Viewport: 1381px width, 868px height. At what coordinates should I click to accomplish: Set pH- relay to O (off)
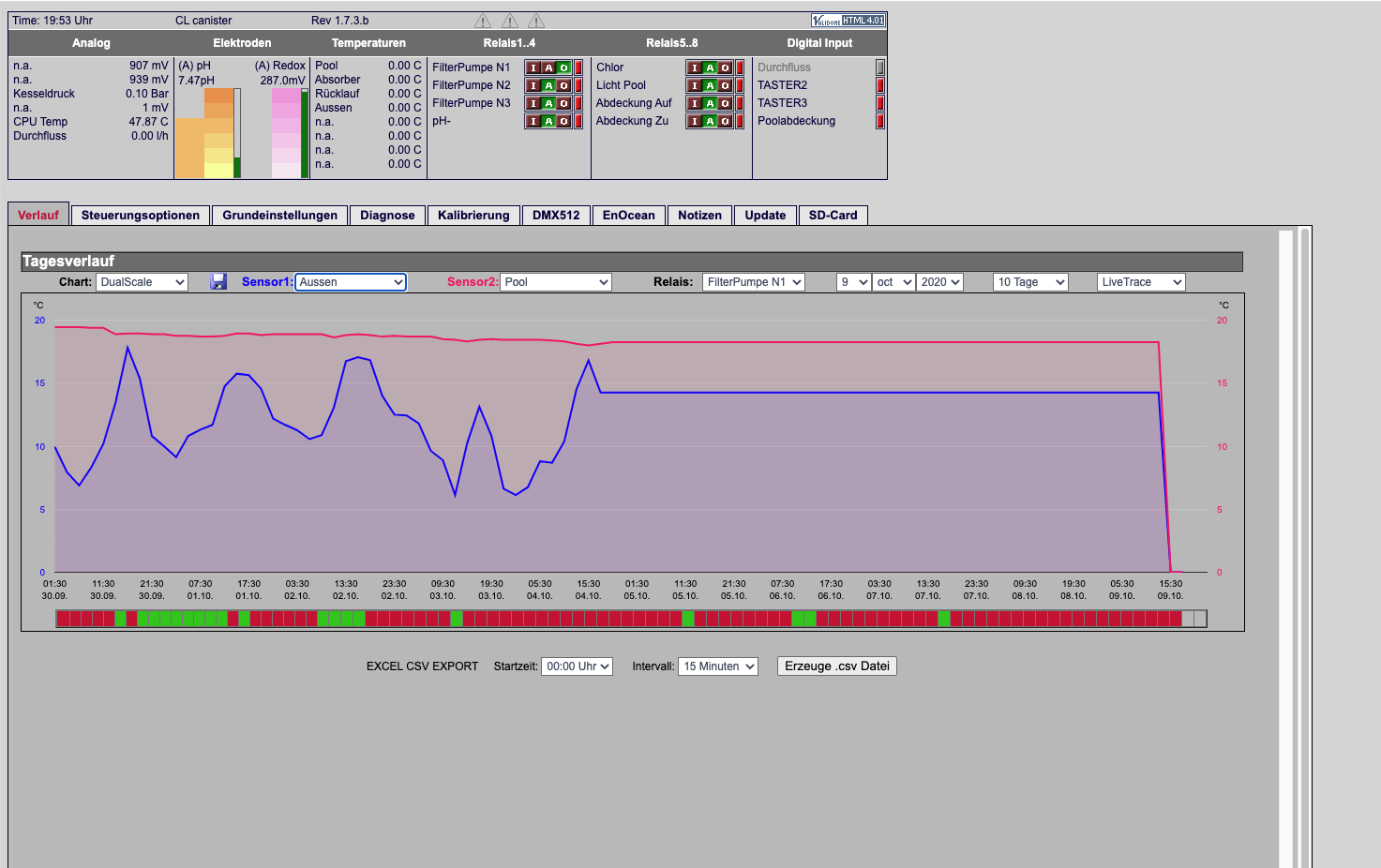[563, 121]
